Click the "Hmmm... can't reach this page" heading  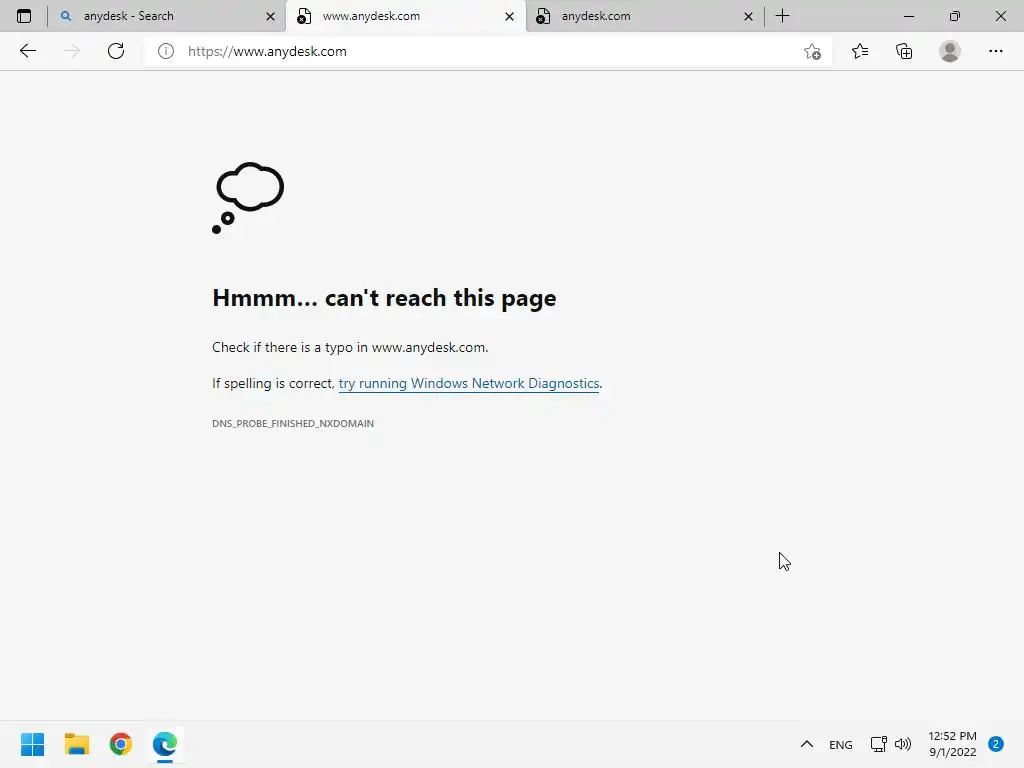(384, 298)
